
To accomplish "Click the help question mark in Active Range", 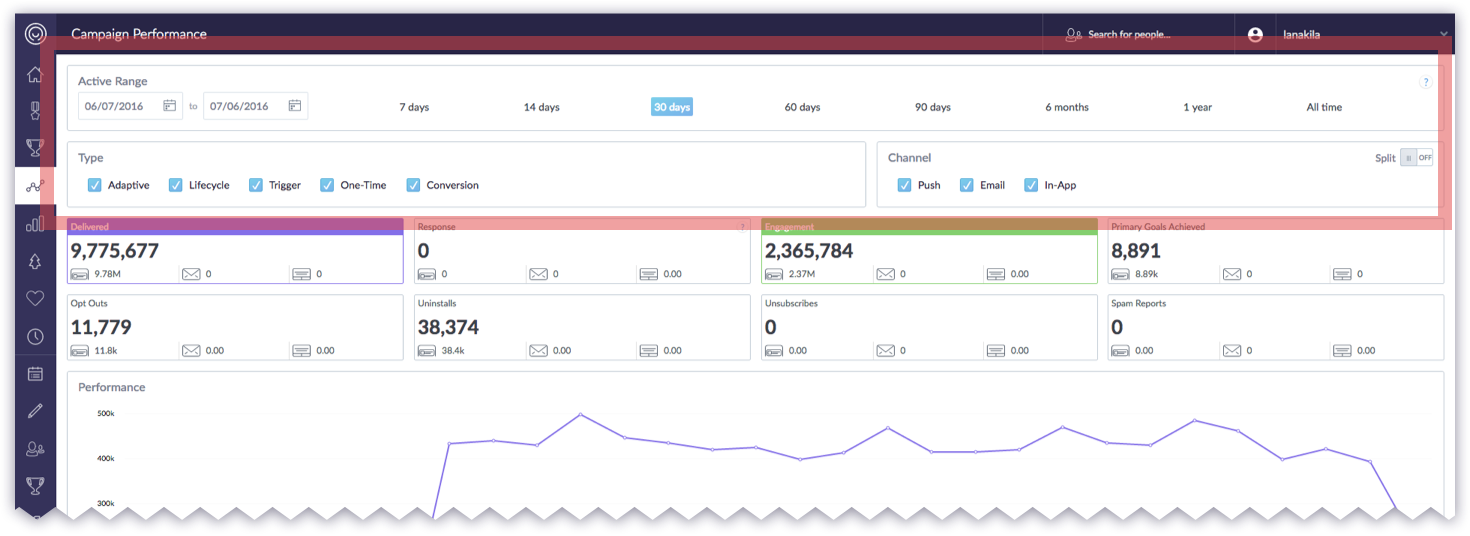I will point(1426,82).
